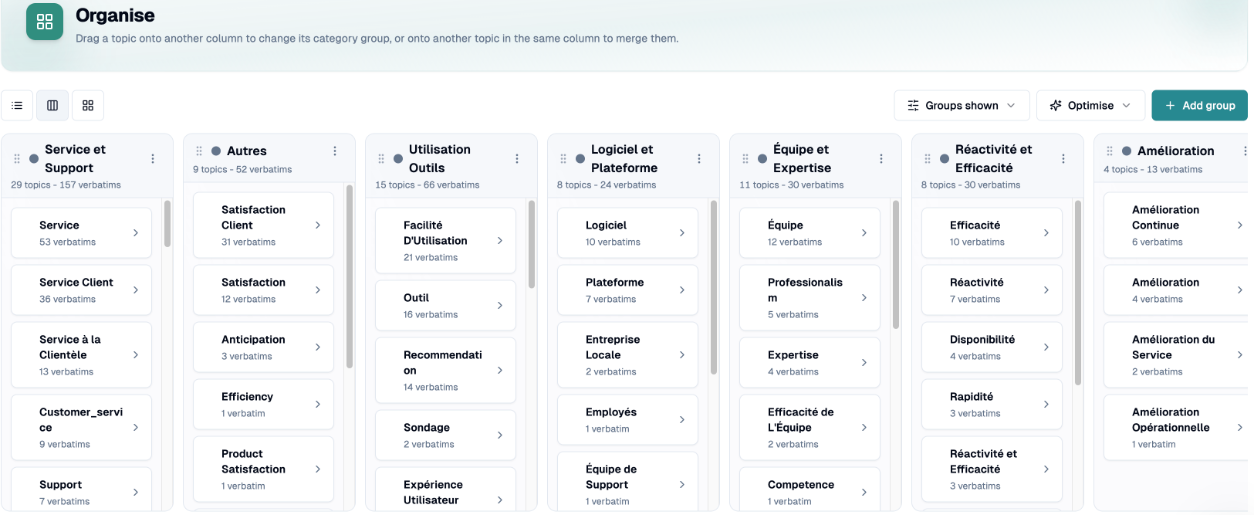Expand the Efficacité topic chevron
The height and width of the screenshot is (515, 1254).
pyautogui.click(x=1046, y=233)
